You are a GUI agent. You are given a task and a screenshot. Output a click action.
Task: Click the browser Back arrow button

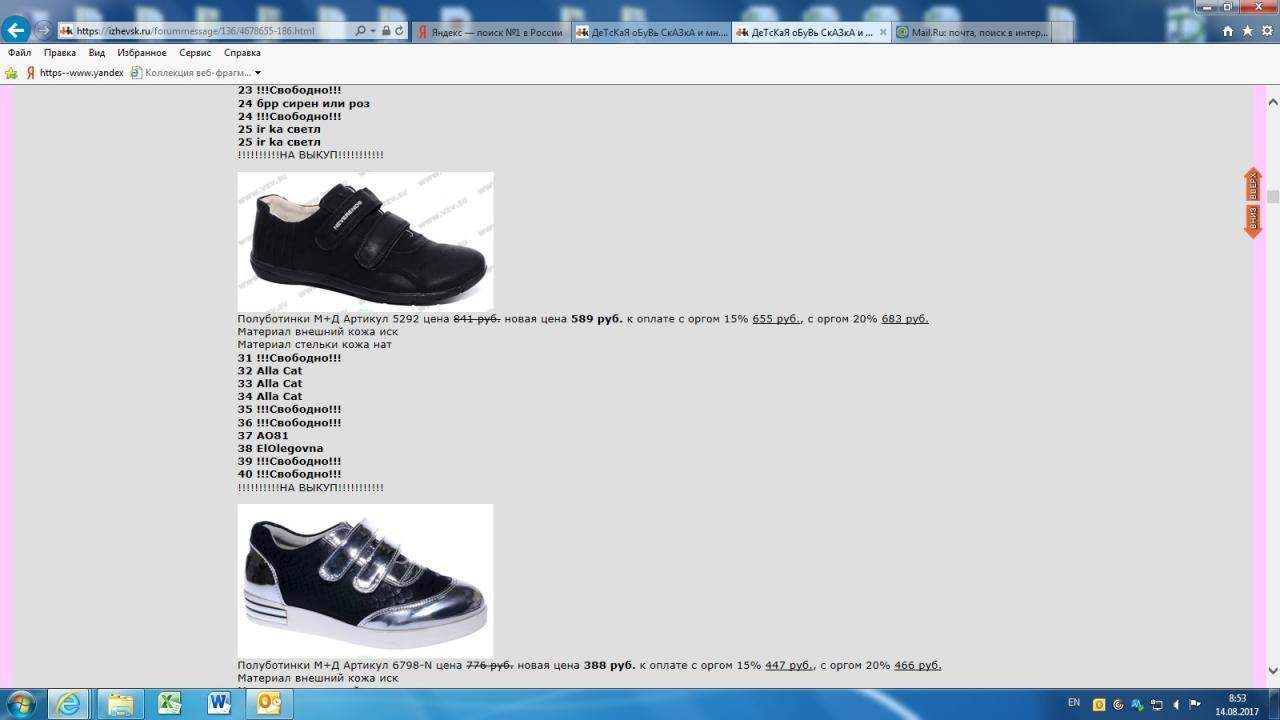tap(14, 31)
